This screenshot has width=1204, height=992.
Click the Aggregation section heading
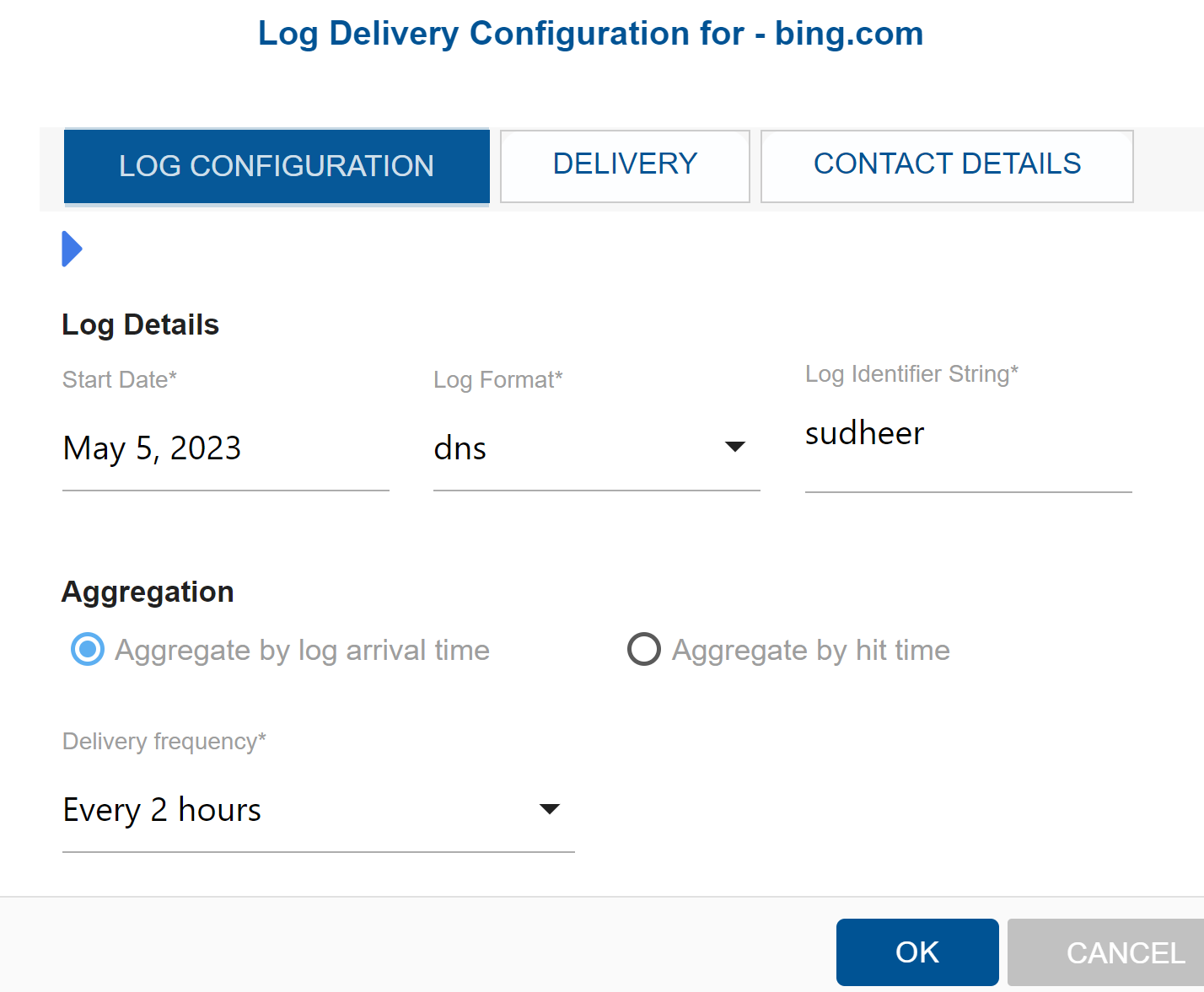(x=148, y=592)
